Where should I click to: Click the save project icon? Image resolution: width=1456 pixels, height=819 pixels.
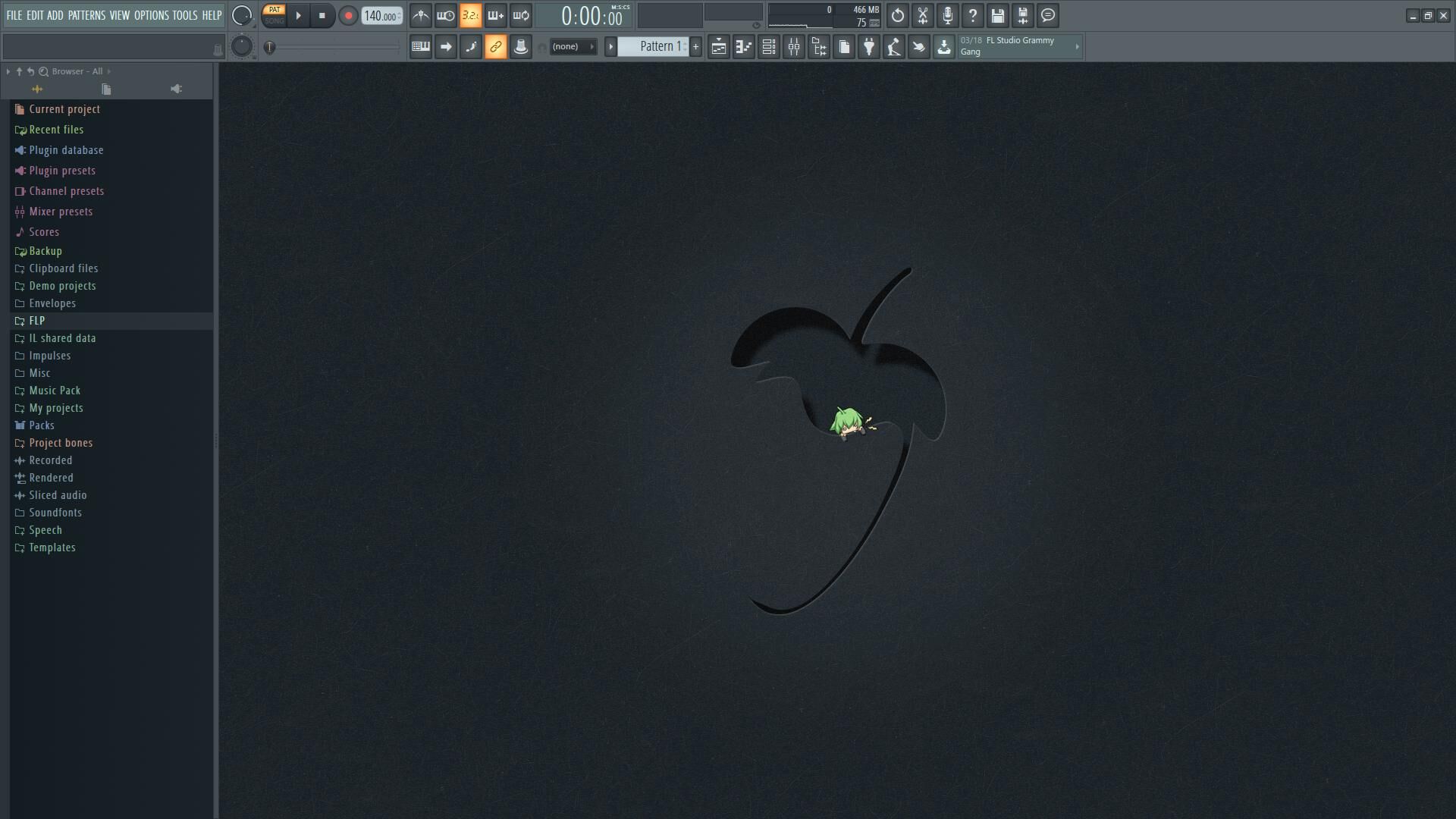point(998,15)
